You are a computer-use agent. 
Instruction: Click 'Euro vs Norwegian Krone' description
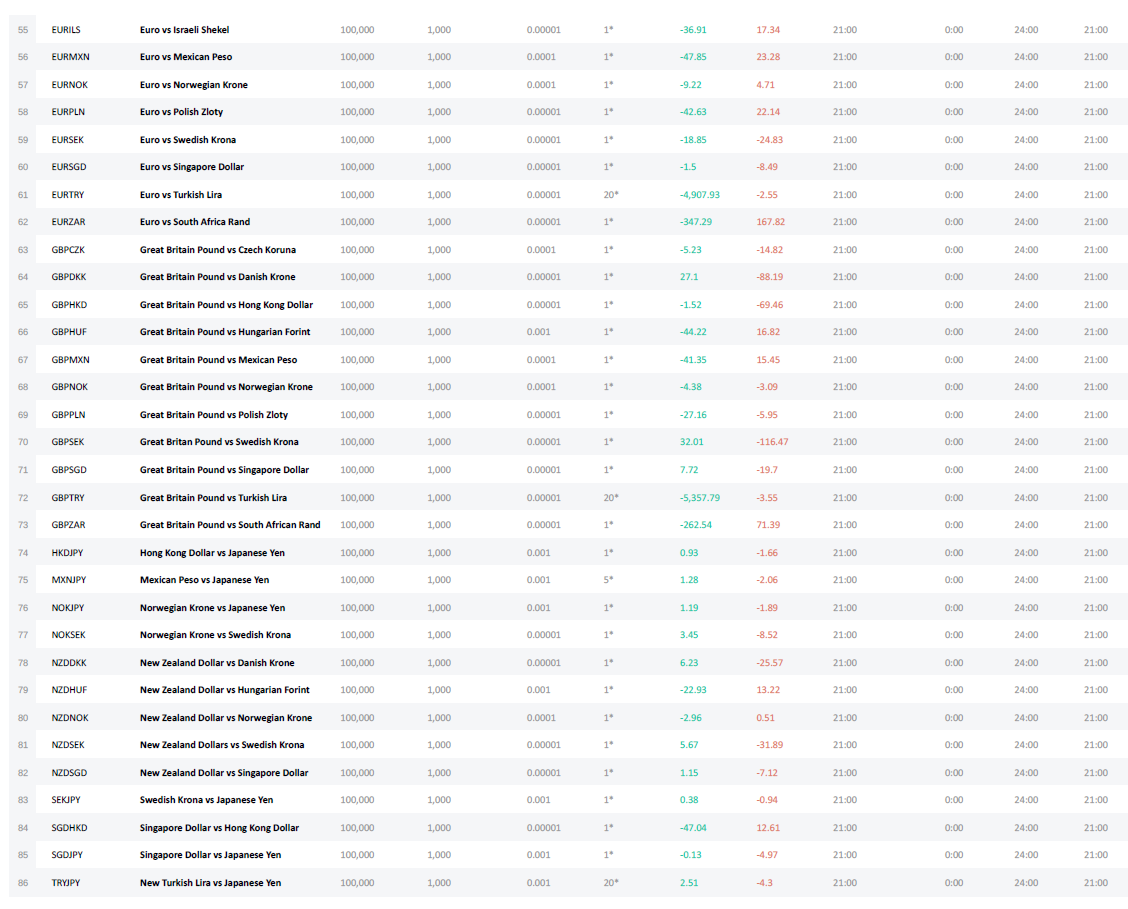(x=194, y=85)
